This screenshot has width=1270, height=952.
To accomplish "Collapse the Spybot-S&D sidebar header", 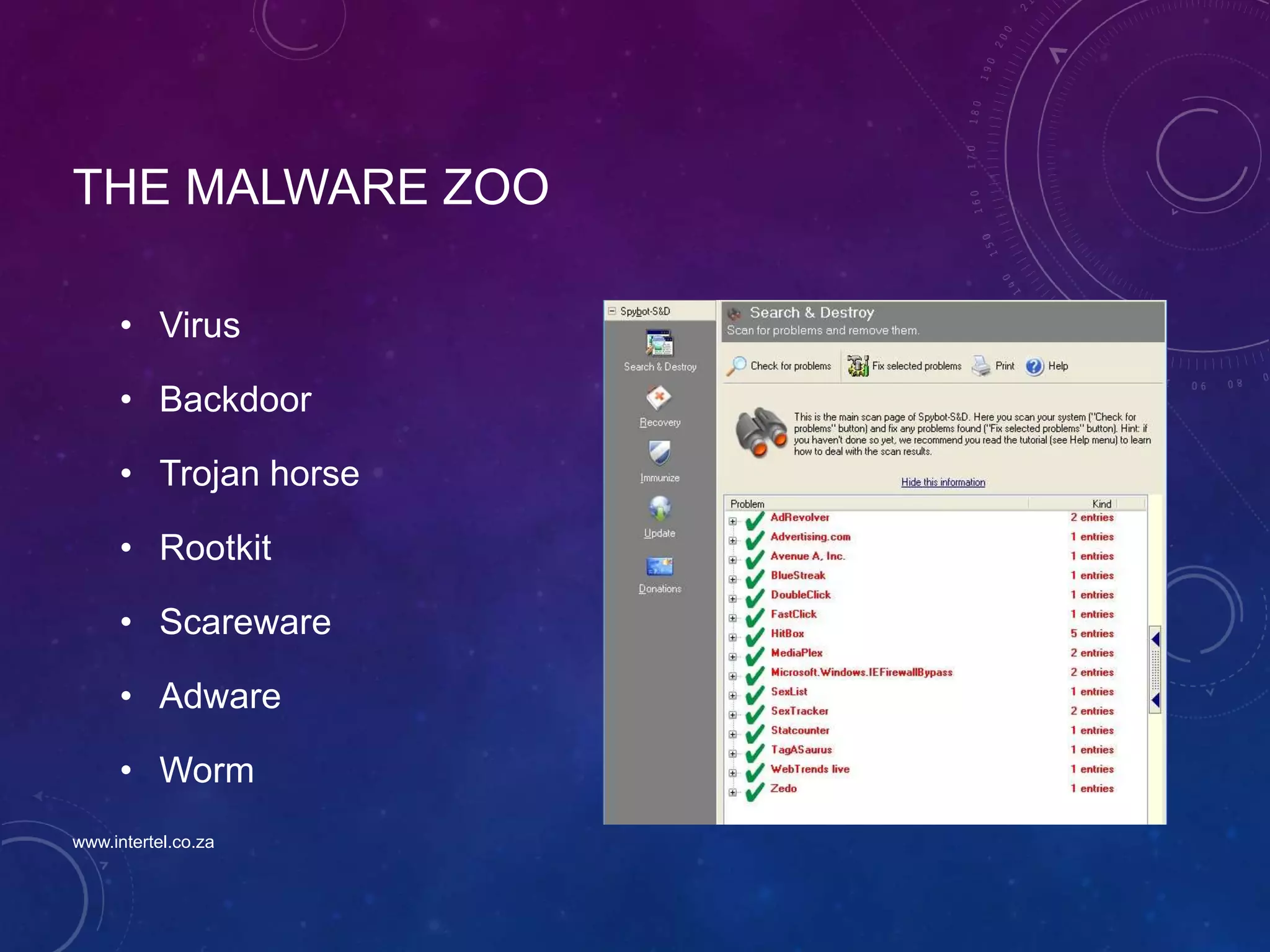I will (612, 311).
